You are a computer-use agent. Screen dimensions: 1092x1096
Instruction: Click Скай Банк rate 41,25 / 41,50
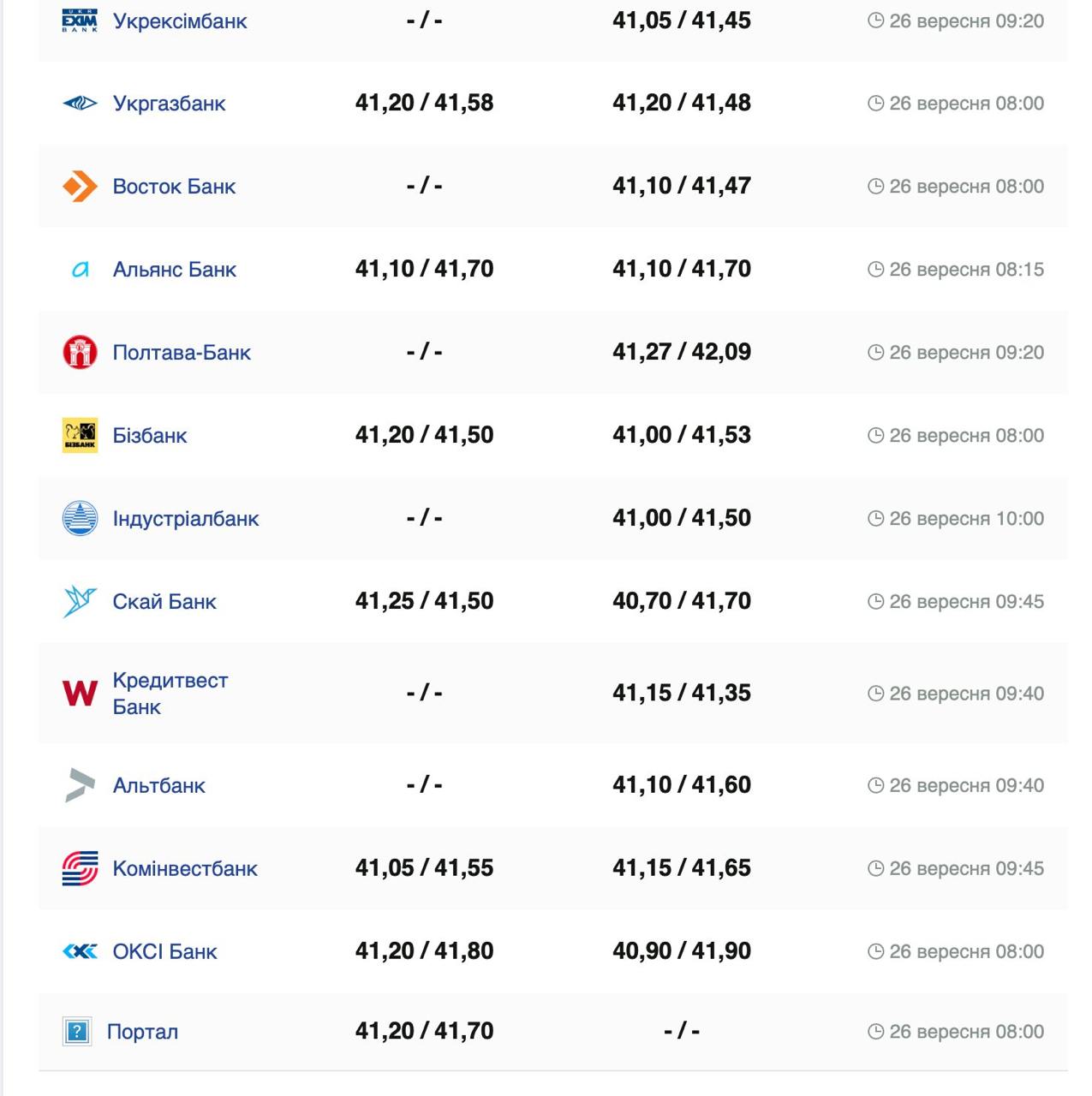click(424, 601)
